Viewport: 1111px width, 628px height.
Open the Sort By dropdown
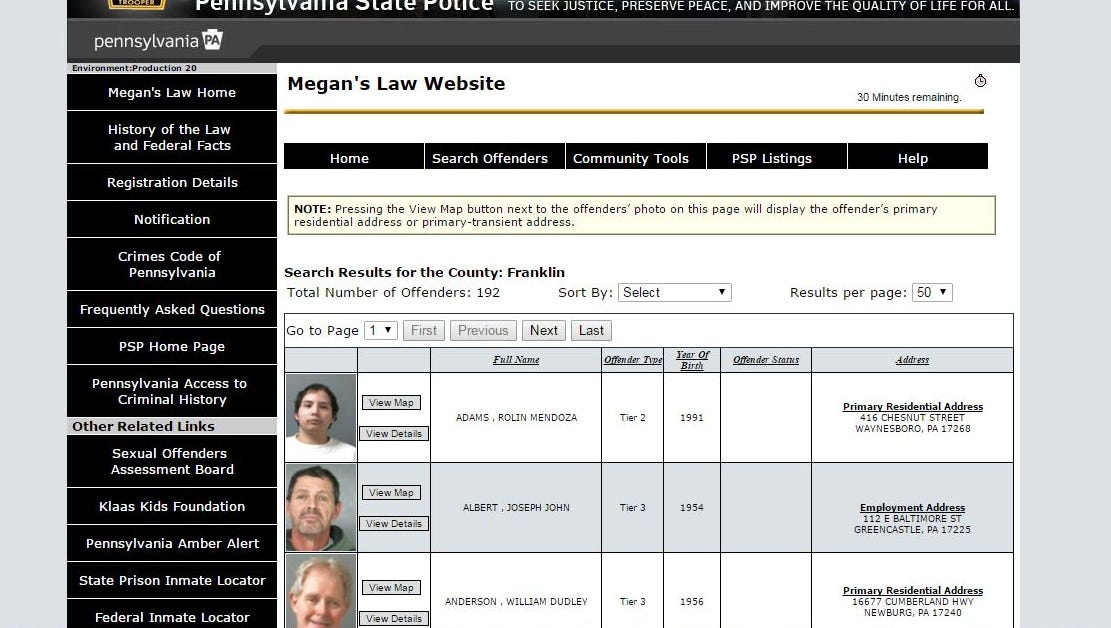click(674, 293)
